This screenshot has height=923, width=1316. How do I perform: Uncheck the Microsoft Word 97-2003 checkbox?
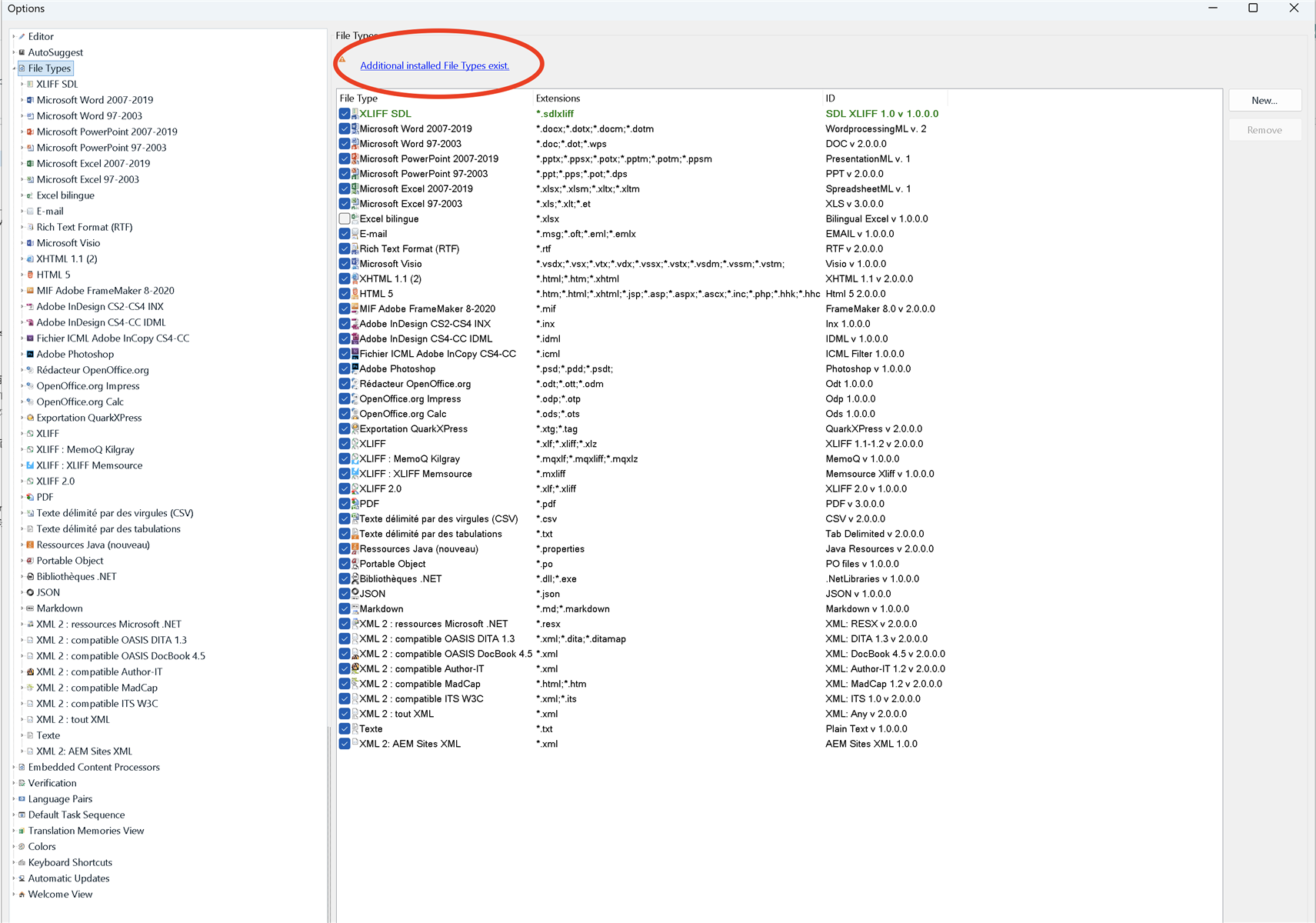(345, 143)
